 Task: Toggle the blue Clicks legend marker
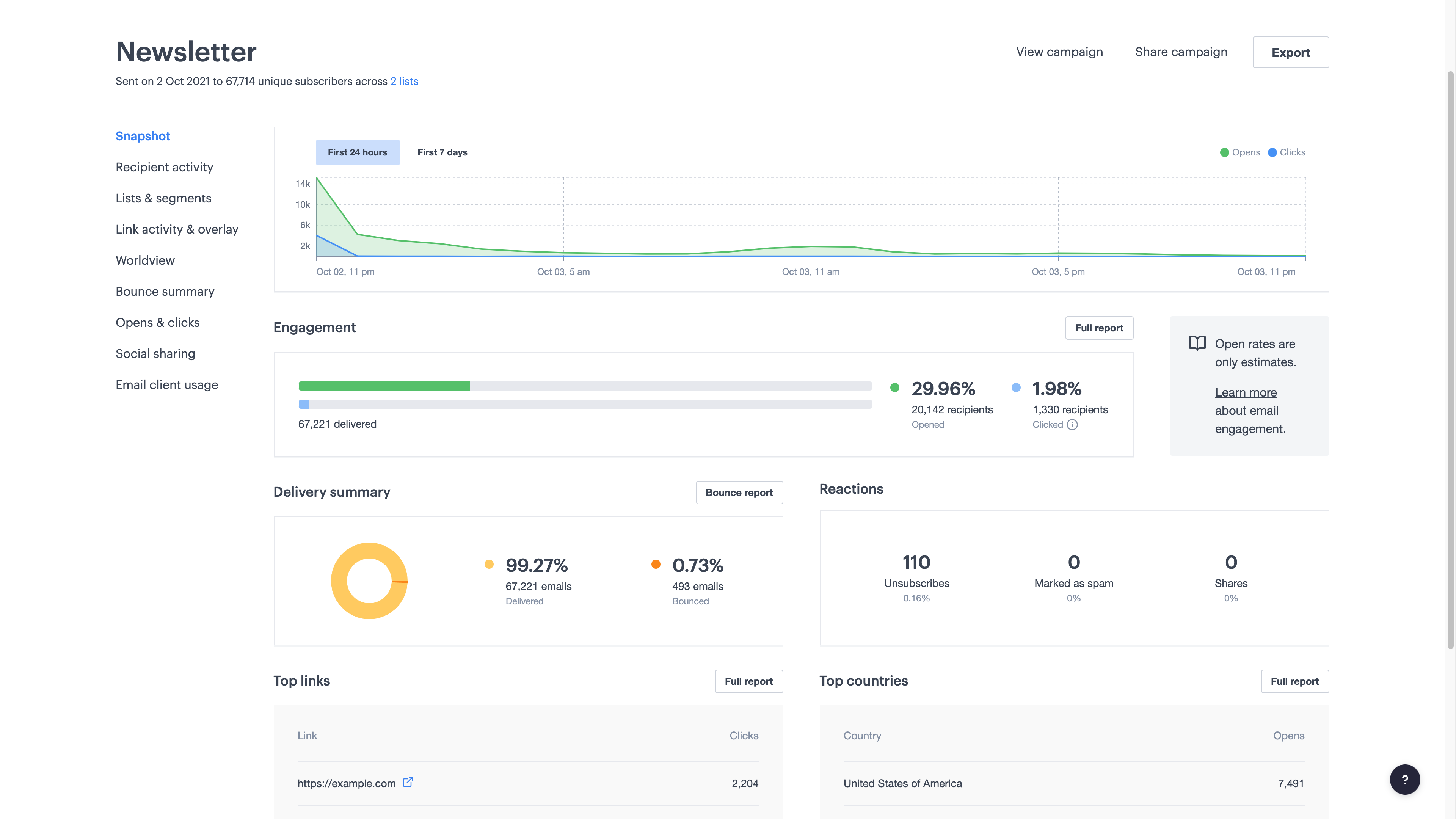coord(1272,152)
